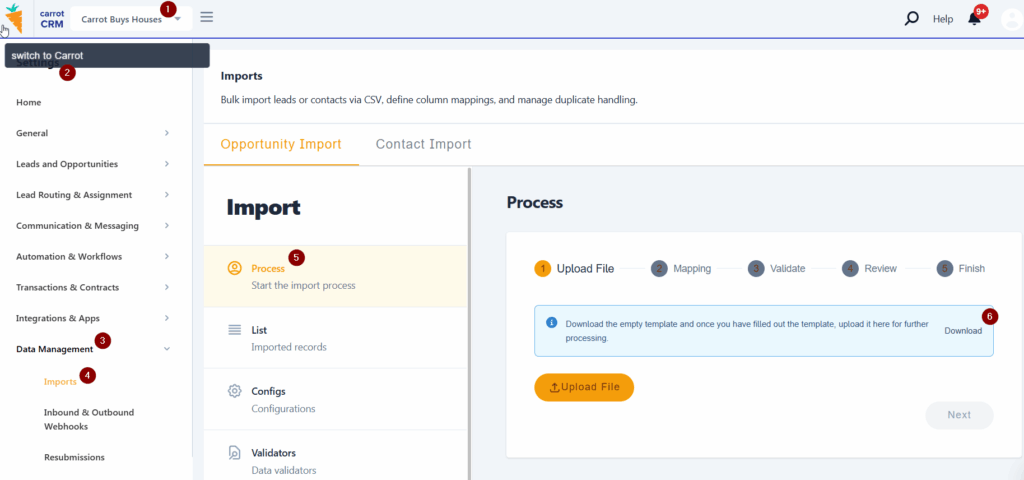Toggle the hamburger sidebar menu icon
This screenshot has width=1024, height=480.
point(206,17)
